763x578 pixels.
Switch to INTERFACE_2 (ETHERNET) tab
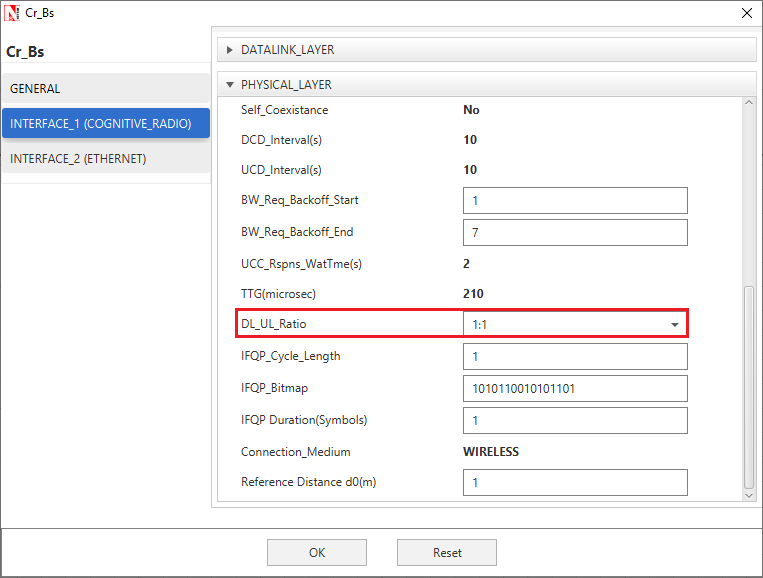pyautogui.click(x=105, y=158)
